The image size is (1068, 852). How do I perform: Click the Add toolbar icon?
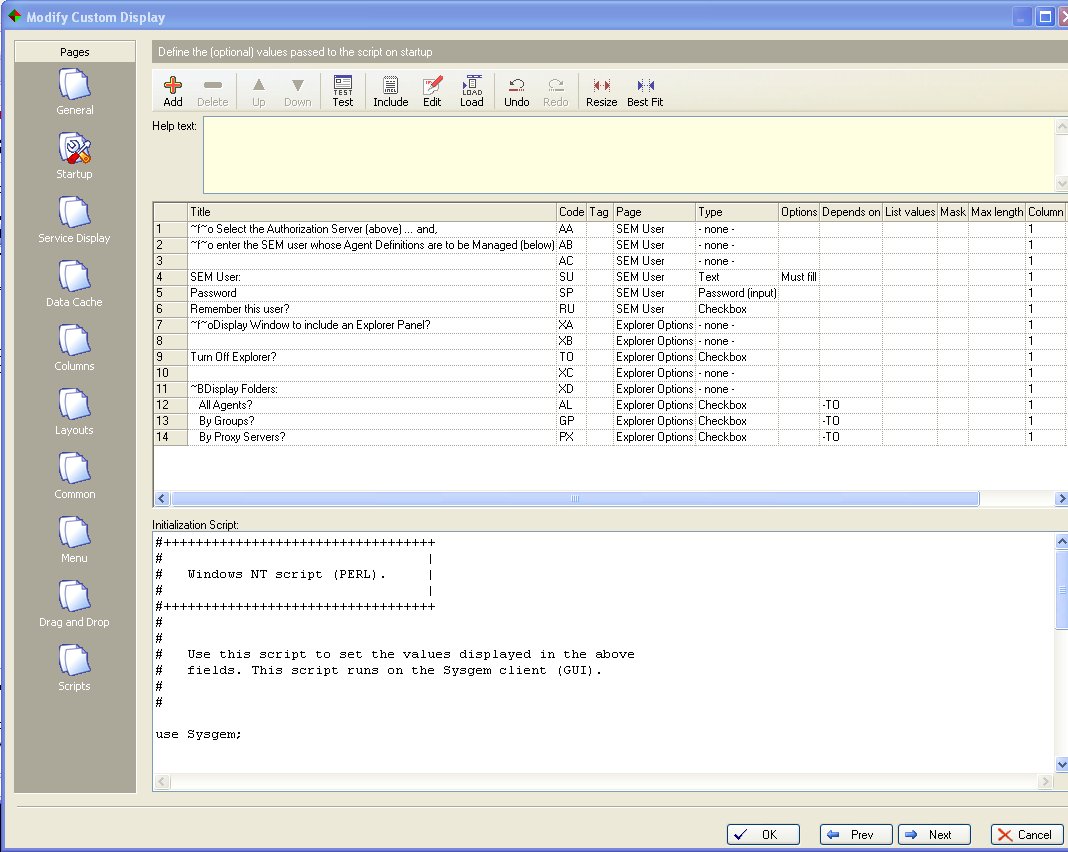click(x=173, y=91)
